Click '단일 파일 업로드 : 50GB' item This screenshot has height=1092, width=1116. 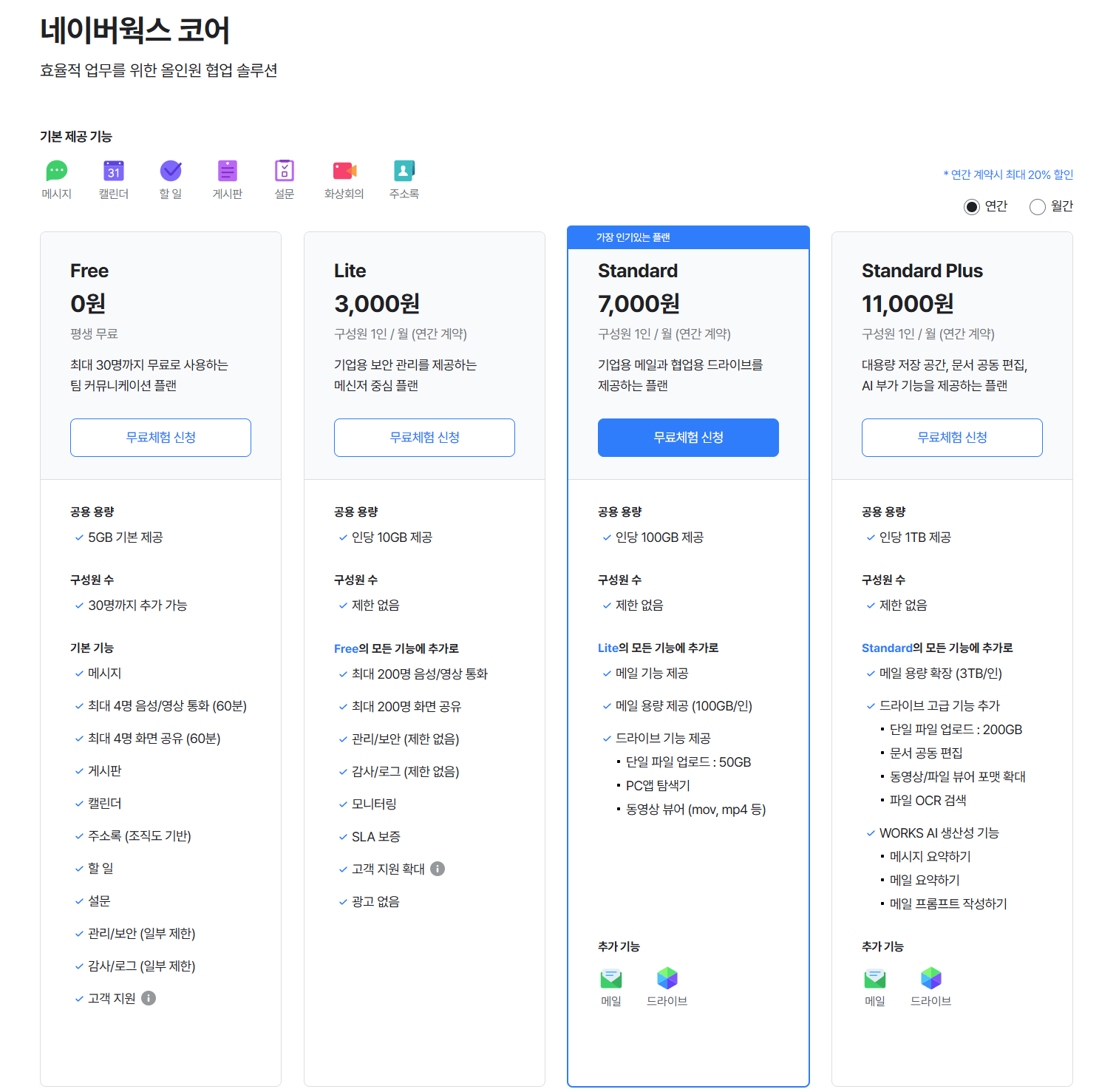(689, 762)
